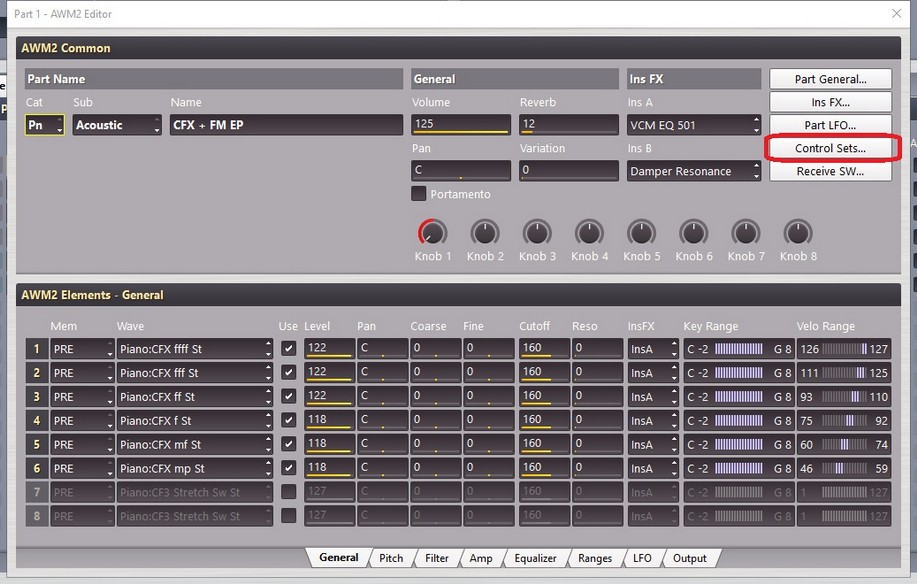Disable Use checkbox for element 6
The height and width of the screenshot is (584, 917).
(288, 468)
